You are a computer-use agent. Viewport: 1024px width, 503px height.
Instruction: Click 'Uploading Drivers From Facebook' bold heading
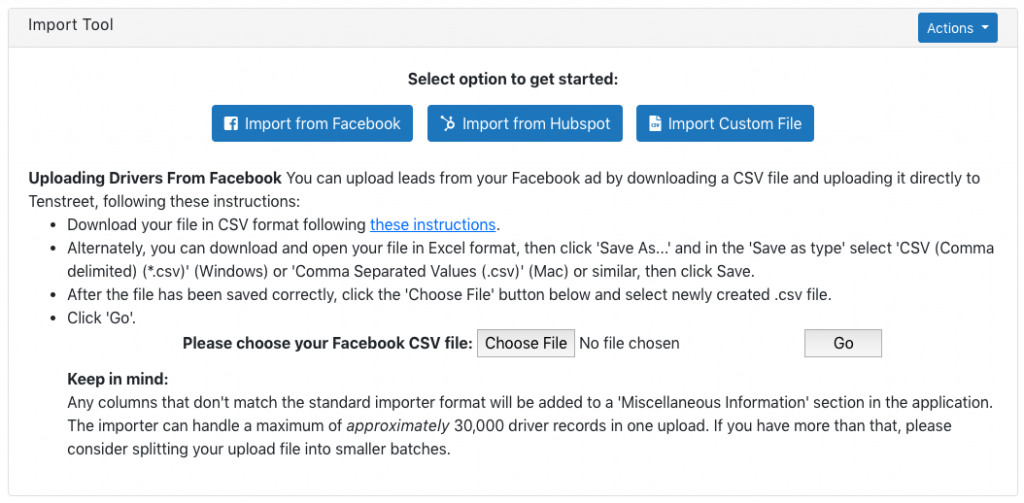pyautogui.click(x=155, y=178)
